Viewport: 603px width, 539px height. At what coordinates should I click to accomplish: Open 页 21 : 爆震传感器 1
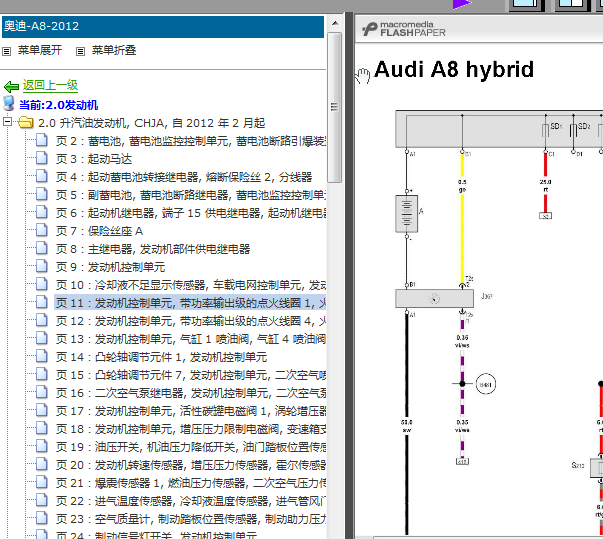(x=191, y=483)
